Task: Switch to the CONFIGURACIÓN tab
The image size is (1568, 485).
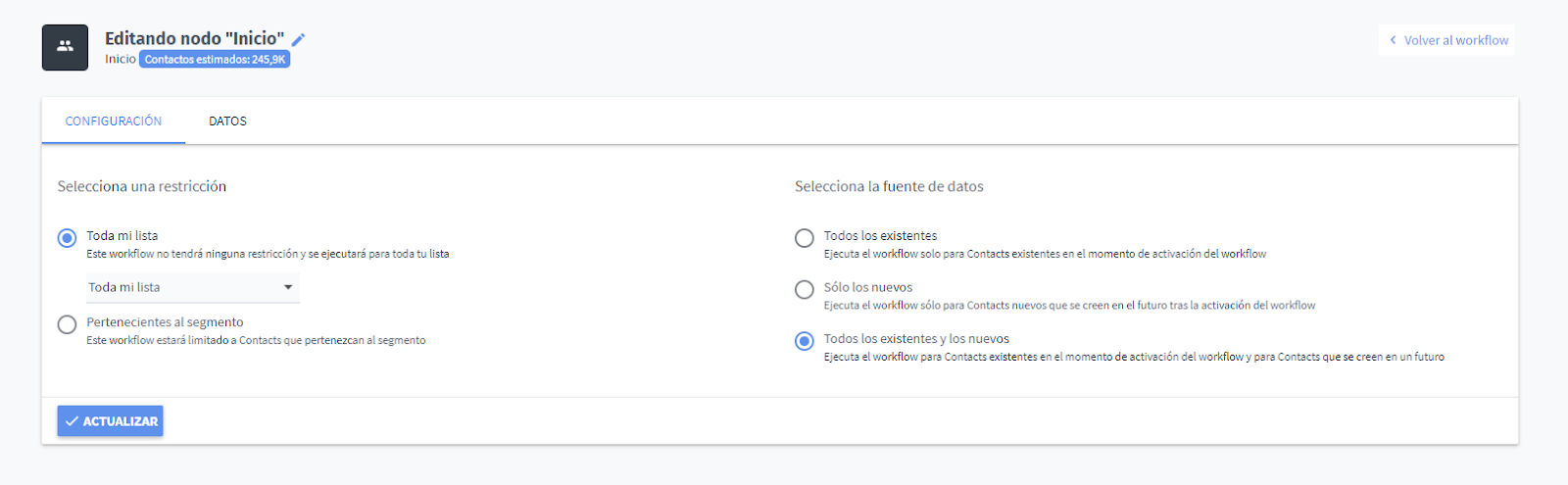Action: point(114,121)
